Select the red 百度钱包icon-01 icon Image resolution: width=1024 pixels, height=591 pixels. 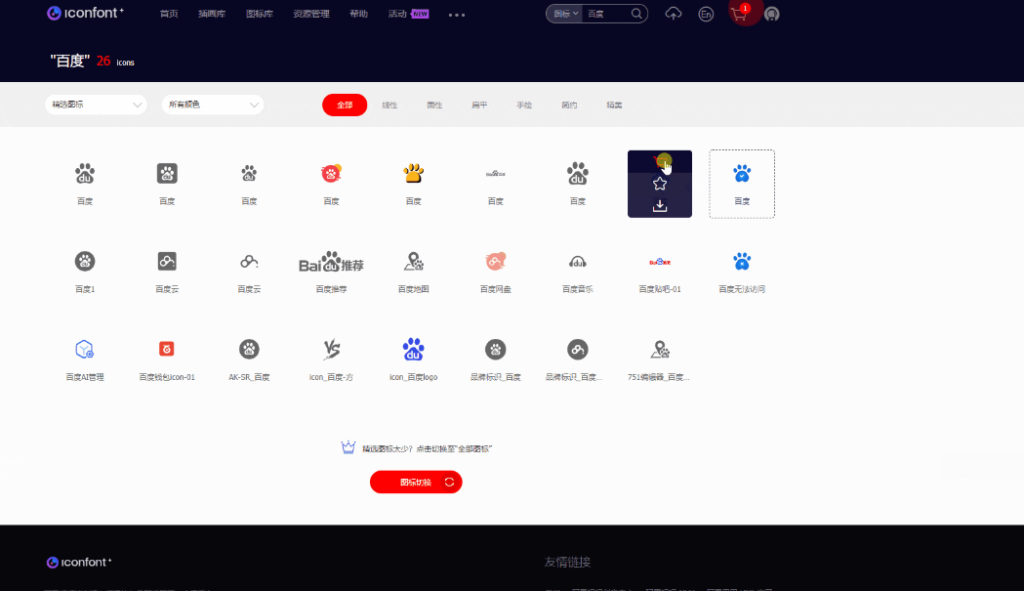[x=167, y=349]
